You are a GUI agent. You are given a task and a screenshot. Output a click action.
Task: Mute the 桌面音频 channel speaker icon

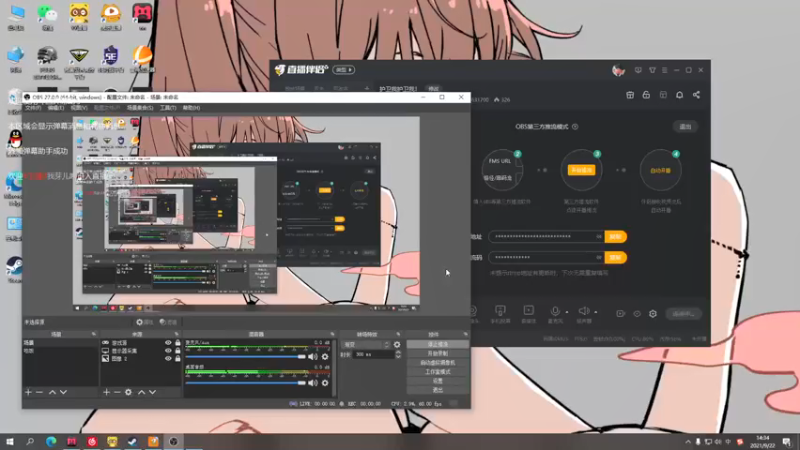click(x=313, y=383)
